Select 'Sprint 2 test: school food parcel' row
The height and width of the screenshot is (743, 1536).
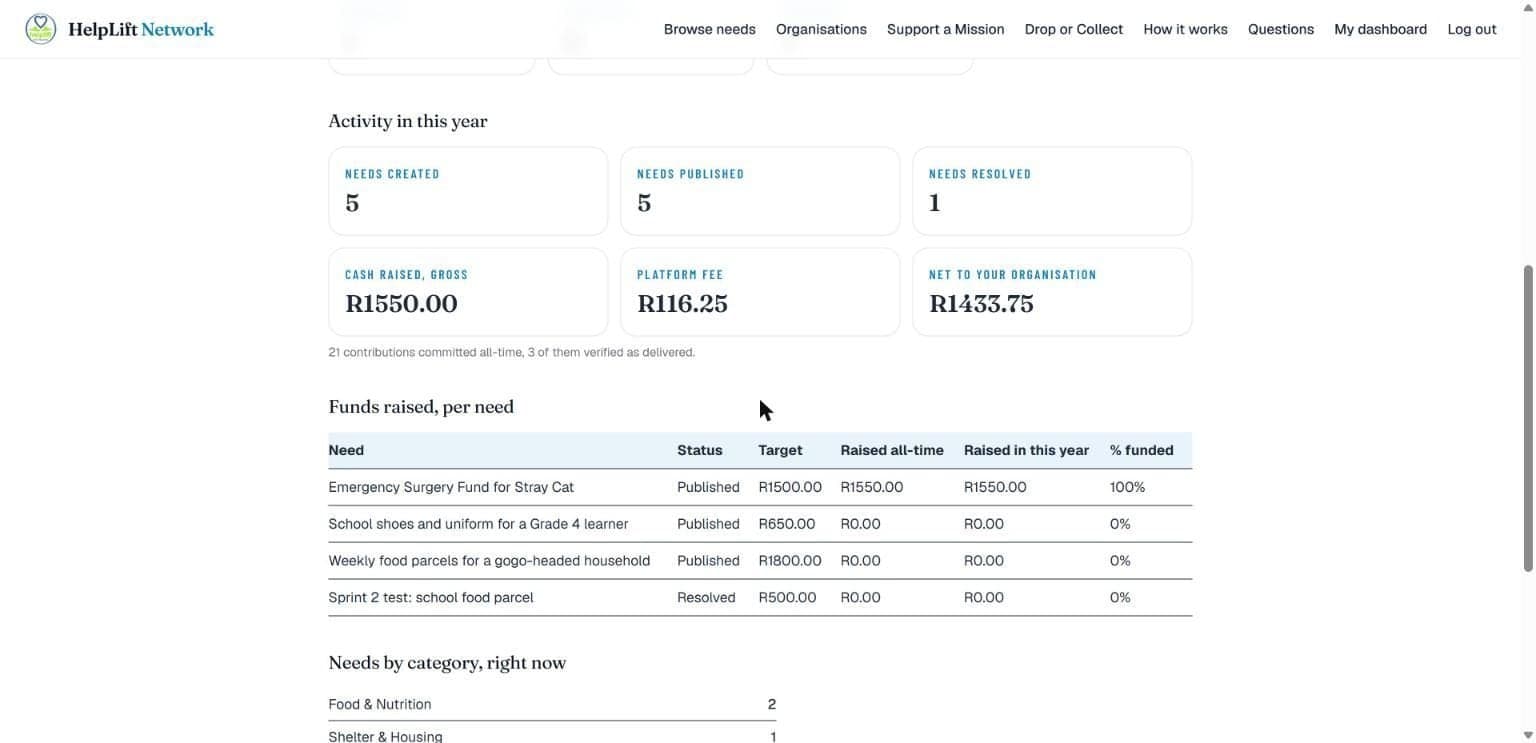click(760, 598)
